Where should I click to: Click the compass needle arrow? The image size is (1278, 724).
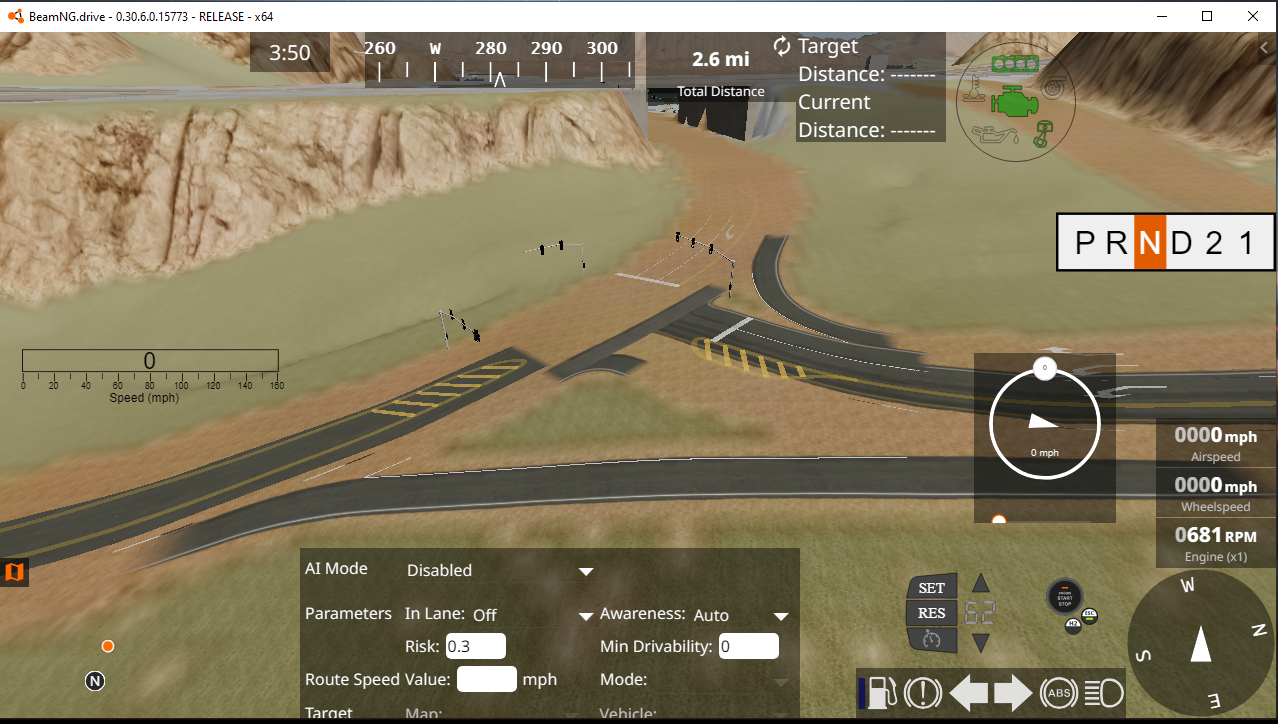(1201, 644)
